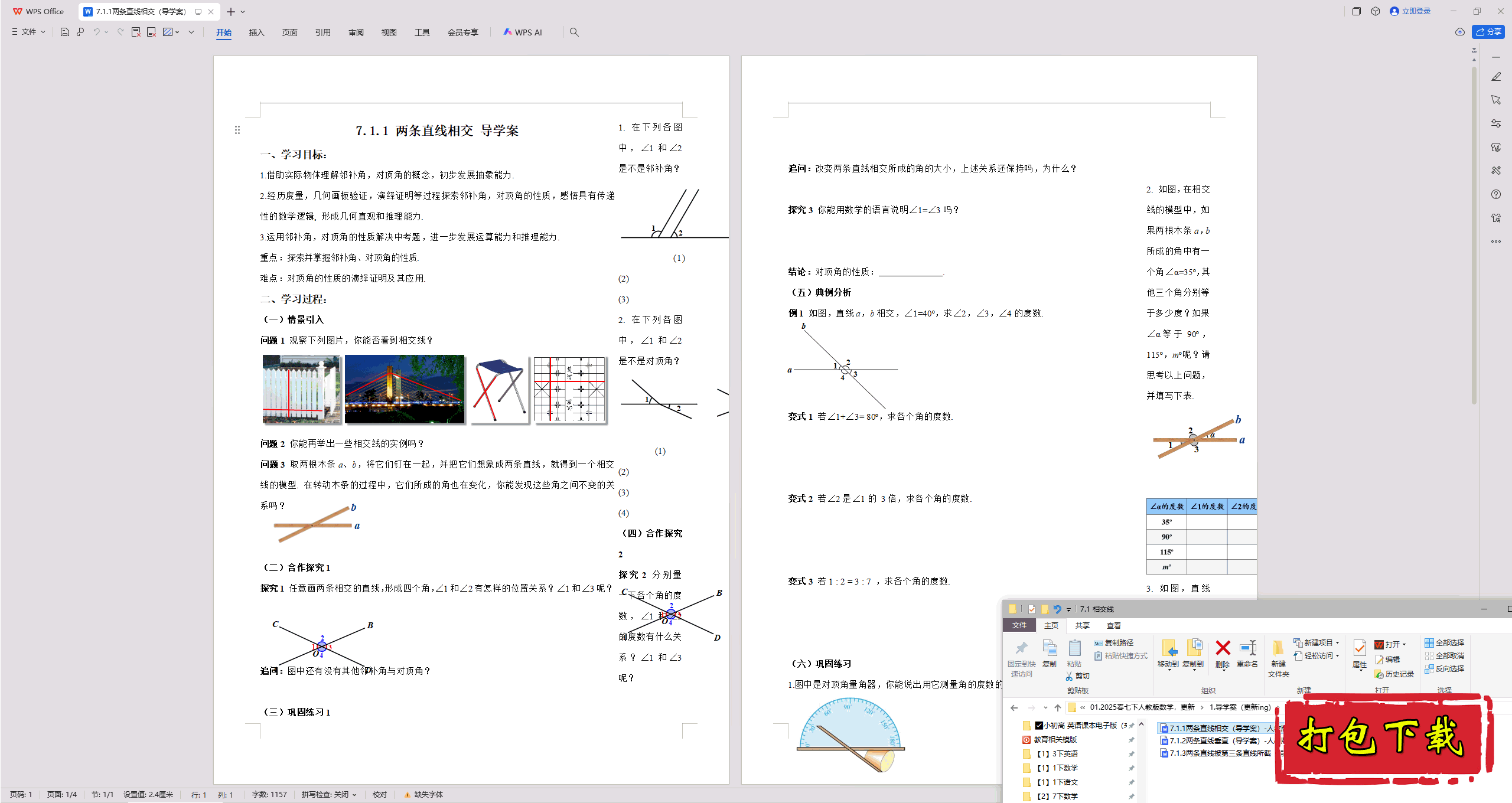Open the Undo history dropdown arrow
Screen dimensions: 1512x803
point(106,32)
